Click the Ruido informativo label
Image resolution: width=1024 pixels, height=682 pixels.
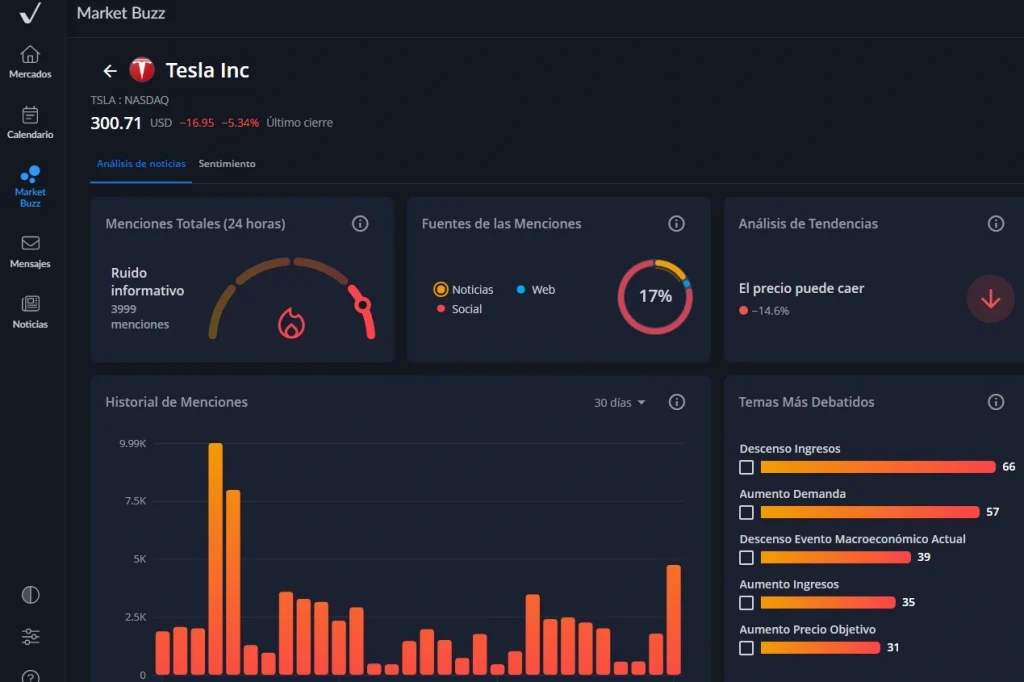click(x=148, y=282)
